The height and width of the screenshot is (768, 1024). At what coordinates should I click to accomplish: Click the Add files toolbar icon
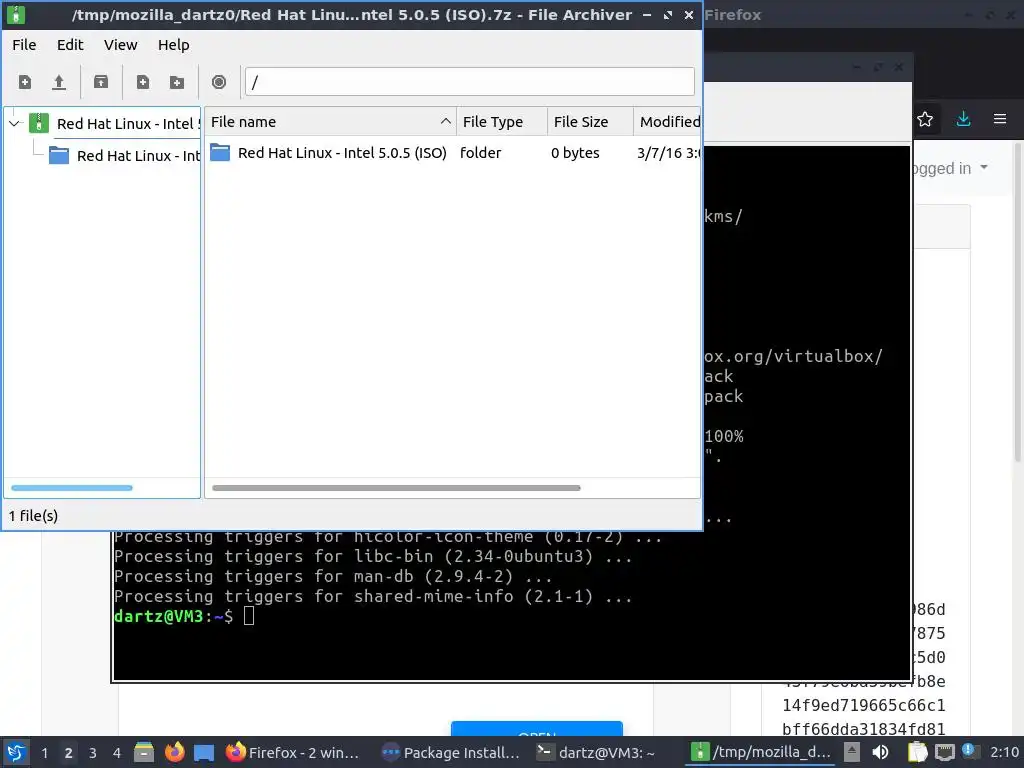pyautogui.click(x=142, y=82)
